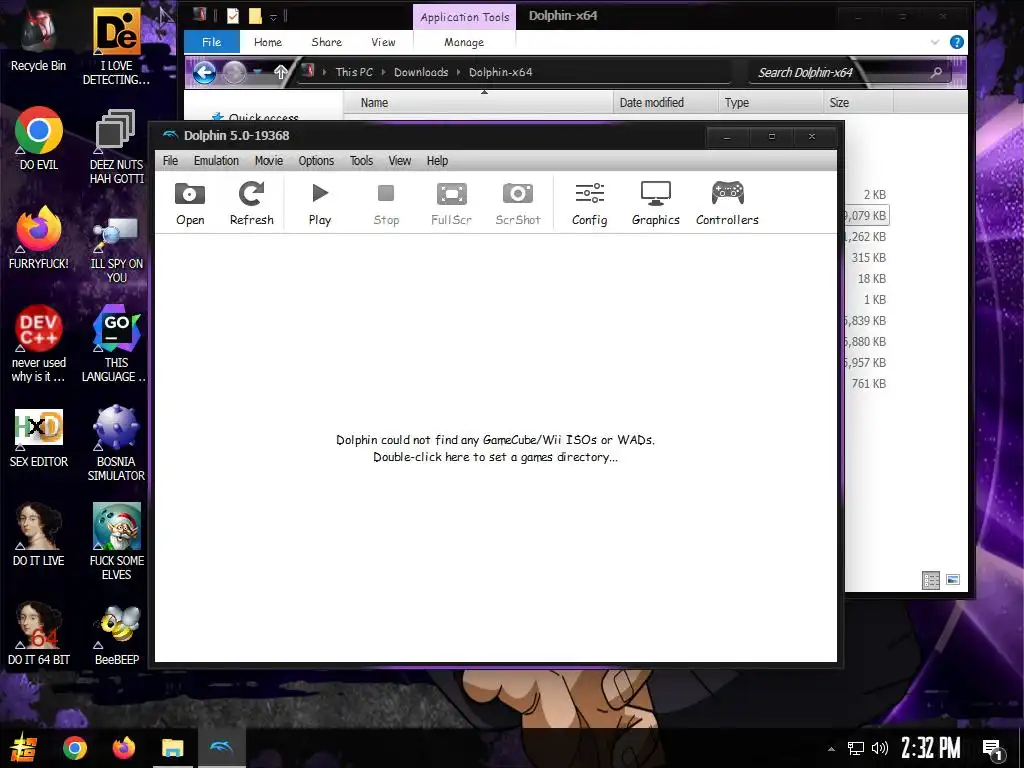Open the Movie menu

[269, 161]
